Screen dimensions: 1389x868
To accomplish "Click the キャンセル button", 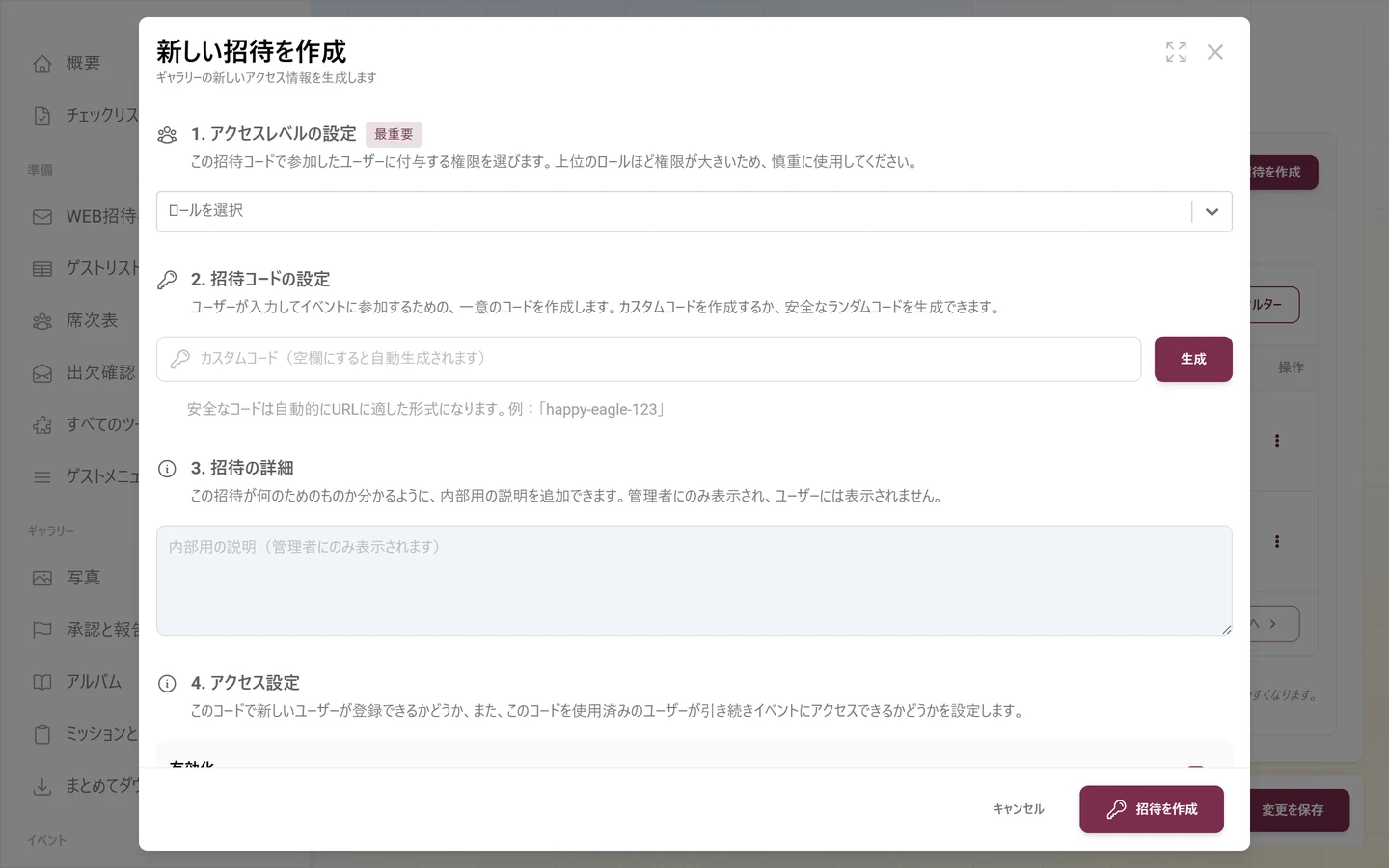I will pos(1019,809).
